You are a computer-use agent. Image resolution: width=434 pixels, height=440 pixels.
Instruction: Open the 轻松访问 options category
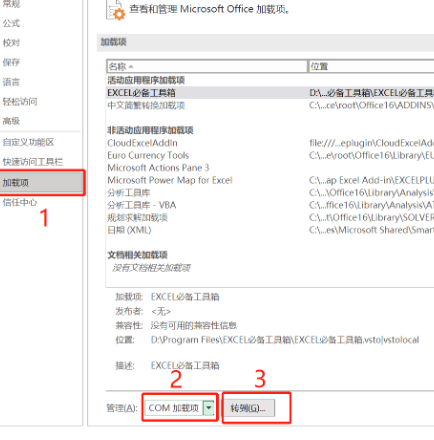point(20,101)
